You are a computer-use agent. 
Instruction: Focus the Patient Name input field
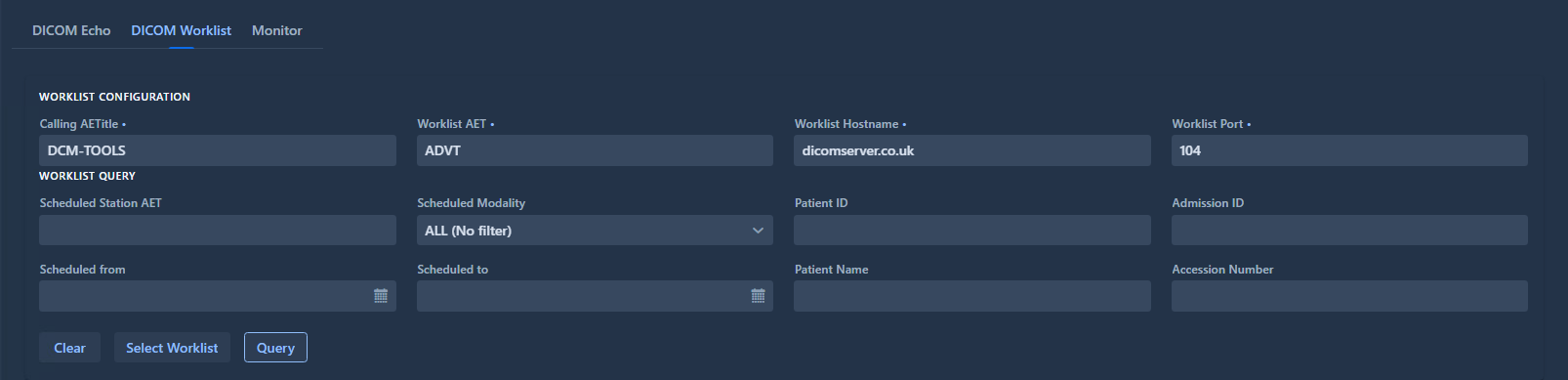pyautogui.click(x=972, y=296)
